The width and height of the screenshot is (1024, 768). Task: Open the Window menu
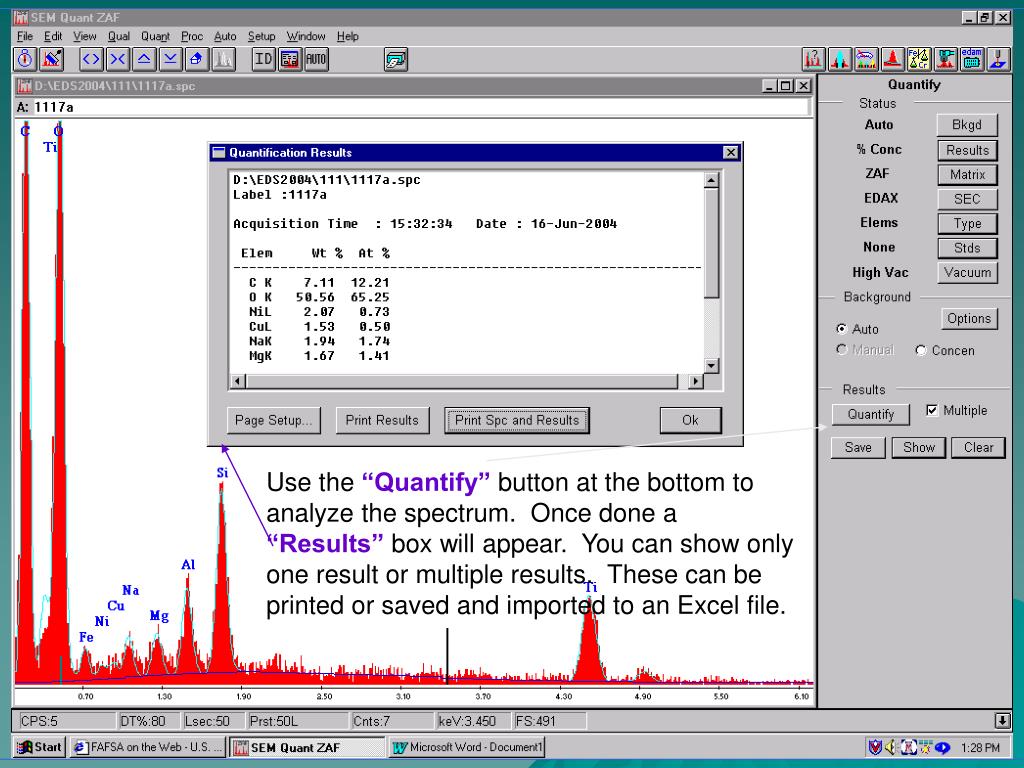tap(306, 37)
